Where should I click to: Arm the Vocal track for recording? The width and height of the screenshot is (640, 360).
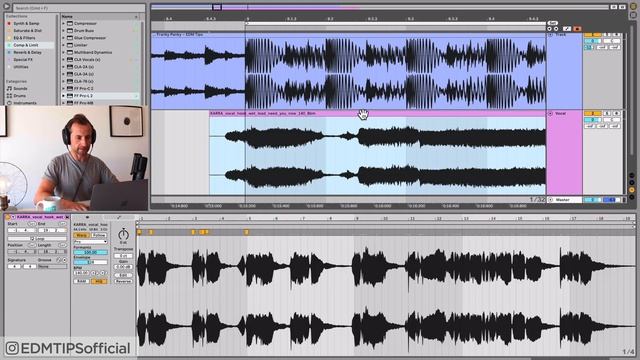616,113
